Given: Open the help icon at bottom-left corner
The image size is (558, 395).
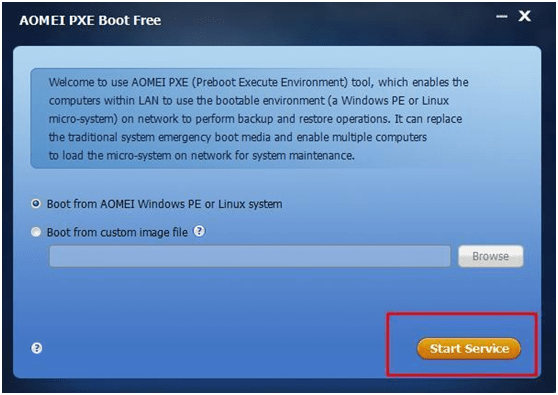Looking at the screenshot, I should click(x=37, y=348).
